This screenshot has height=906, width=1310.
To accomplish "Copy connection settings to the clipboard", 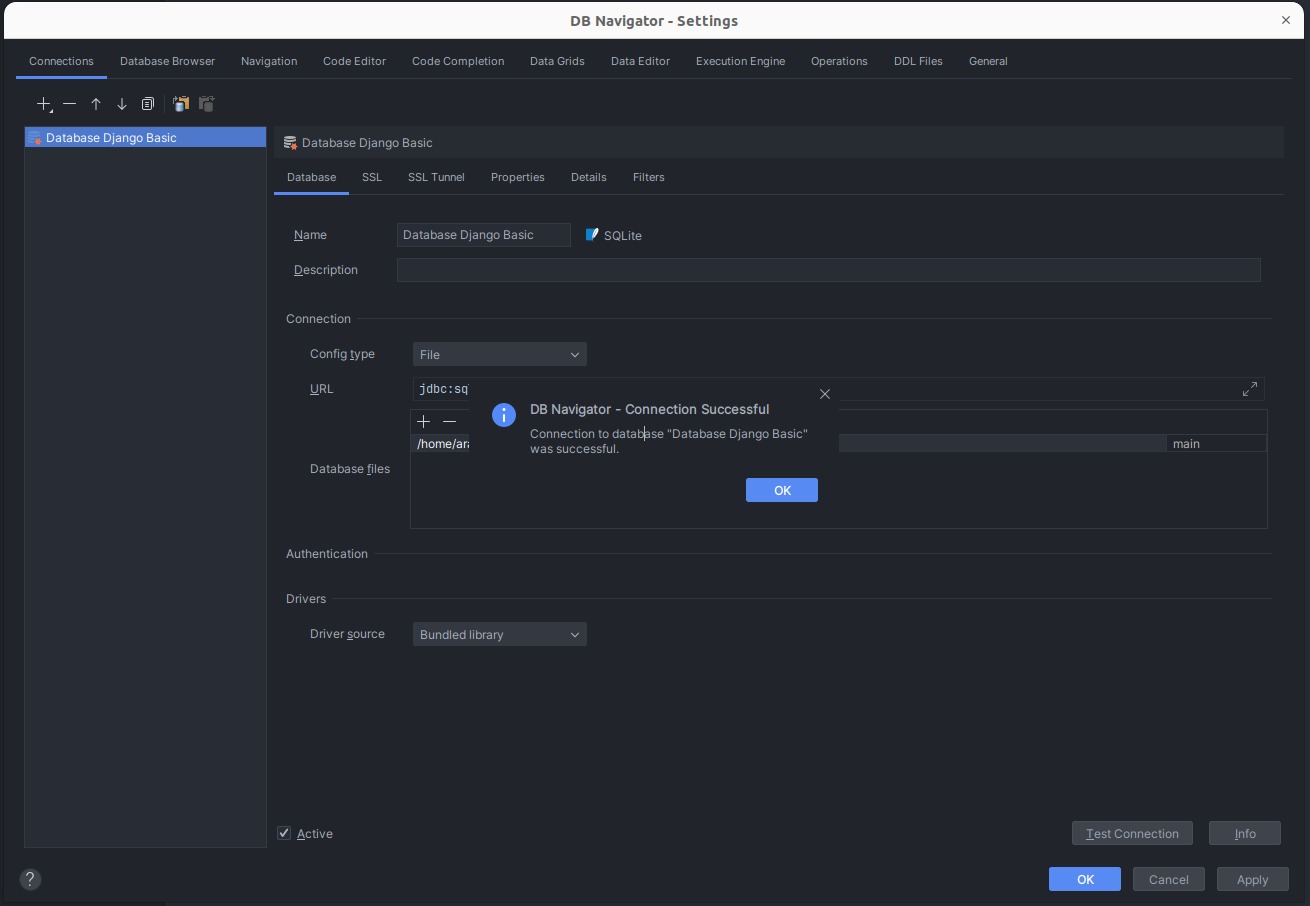I will tap(181, 104).
